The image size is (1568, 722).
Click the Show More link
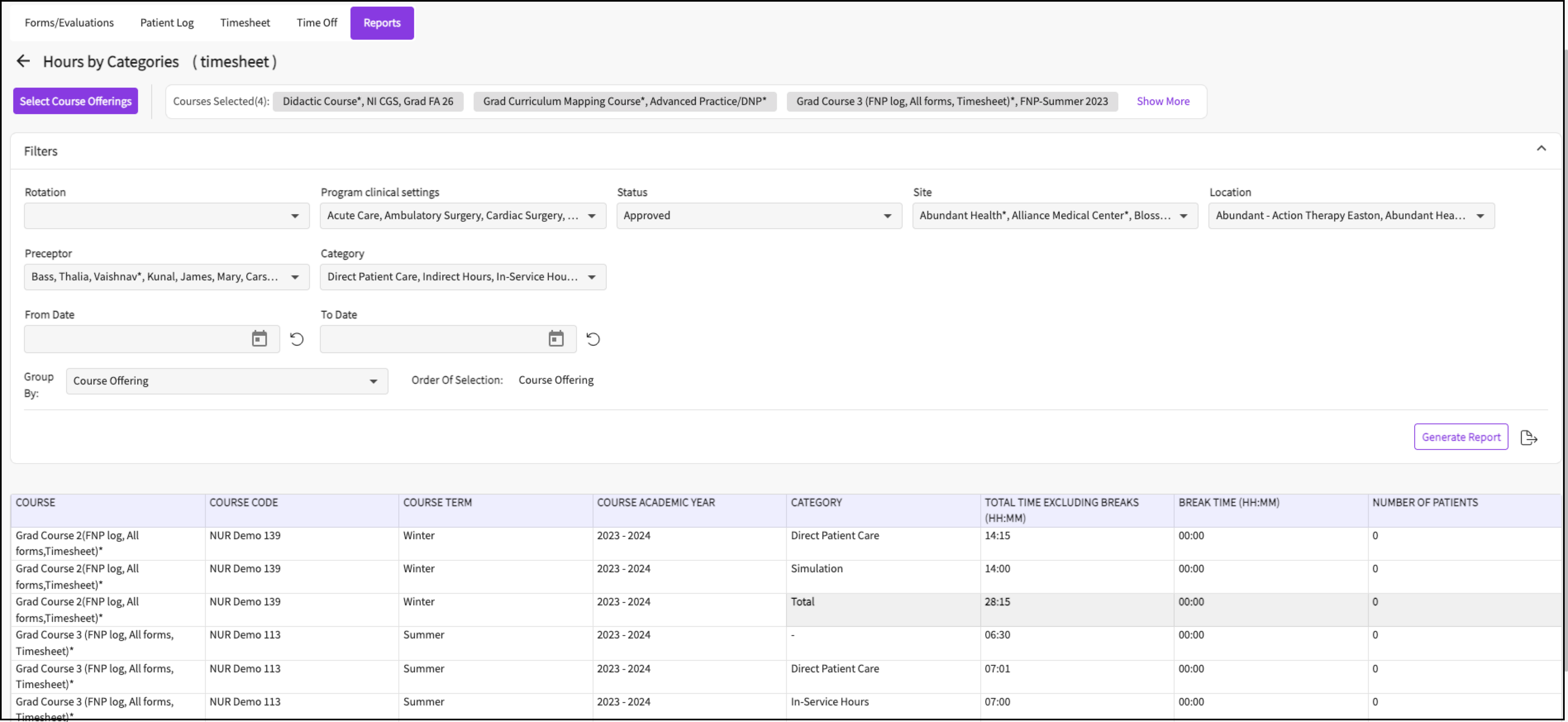point(1163,100)
